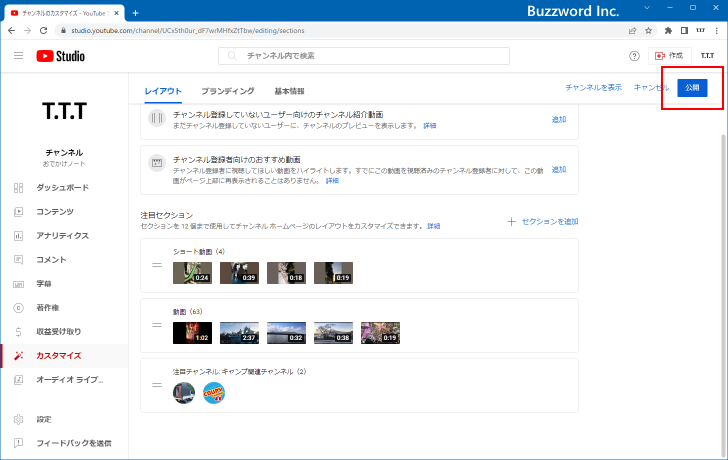The width and height of the screenshot is (728, 460).
Task: Click 詳細 link in channel trailer description
Action: point(429,126)
